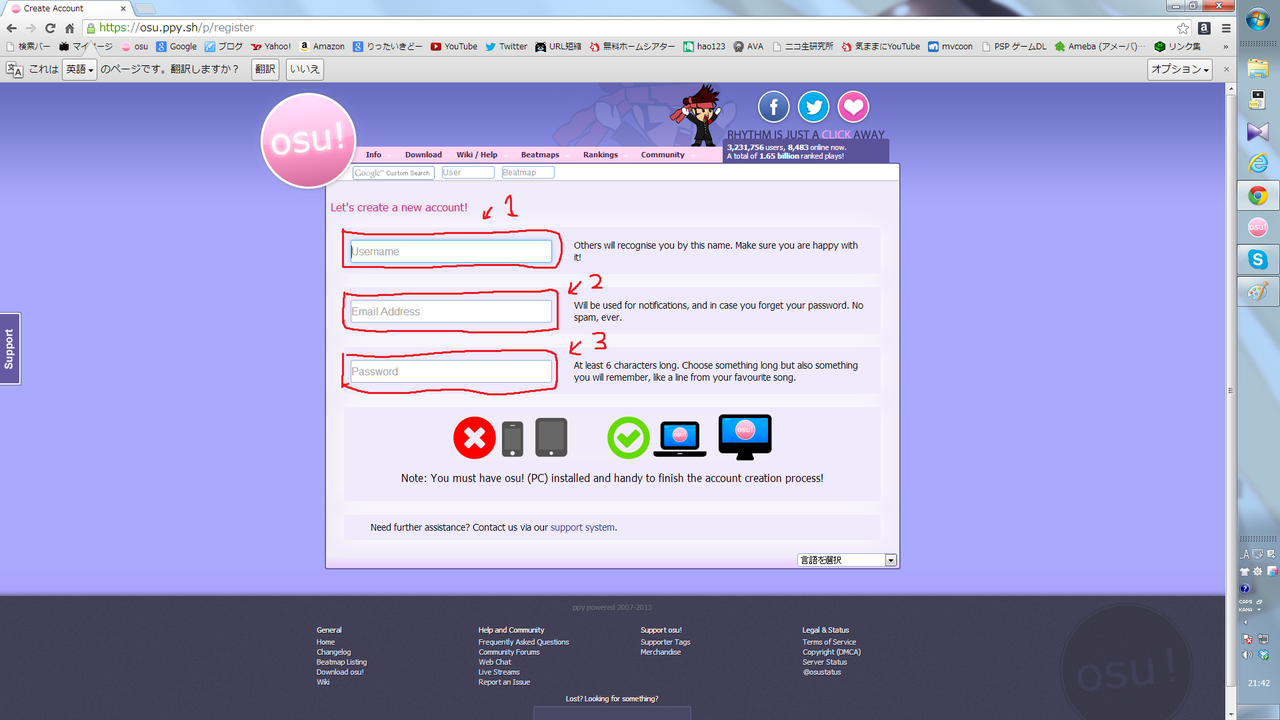The height and width of the screenshot is (720, 1280).
Task: Open the Info menu
Action: [373, 155]
